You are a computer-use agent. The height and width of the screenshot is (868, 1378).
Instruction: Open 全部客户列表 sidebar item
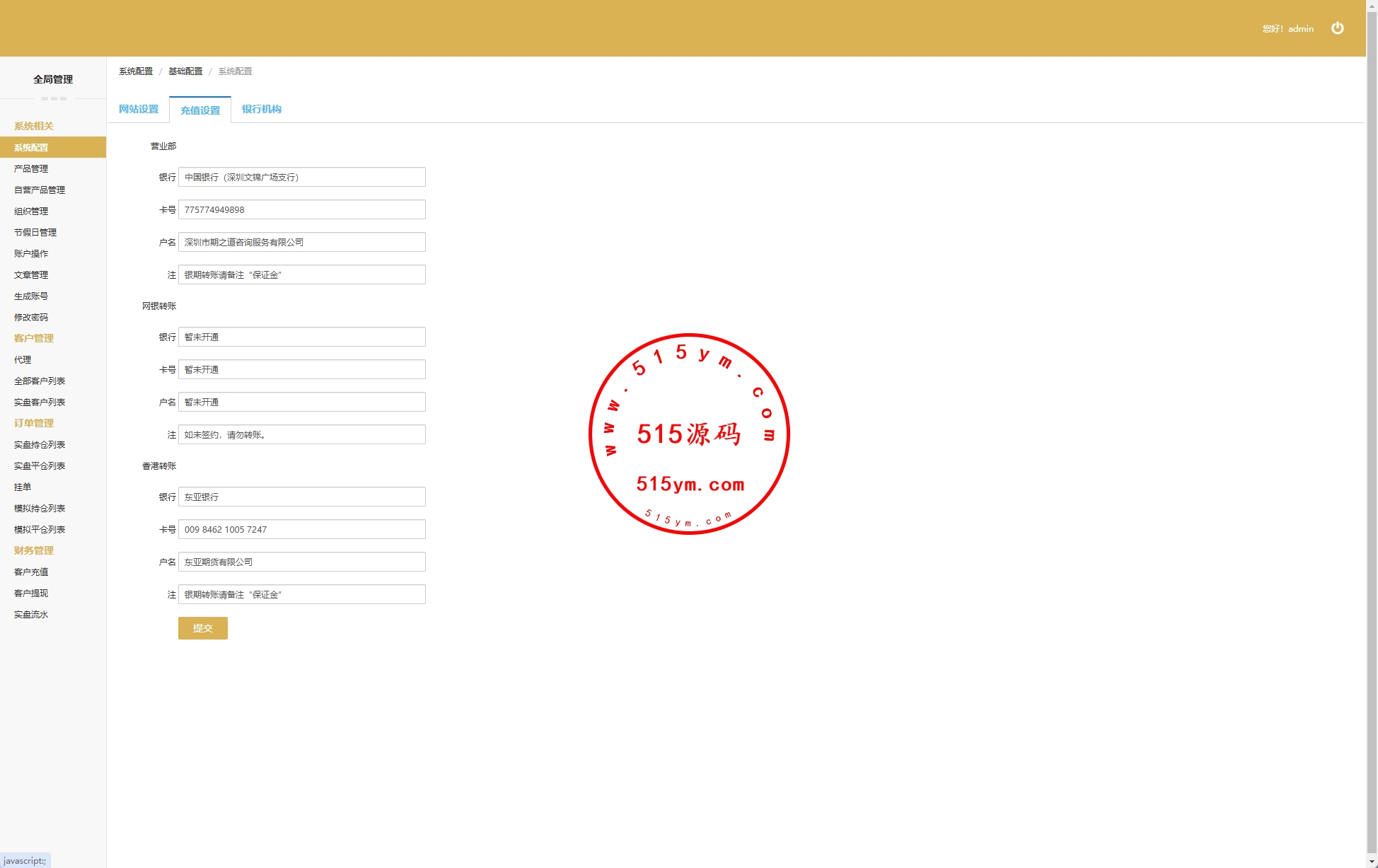[x=40, y=381]
